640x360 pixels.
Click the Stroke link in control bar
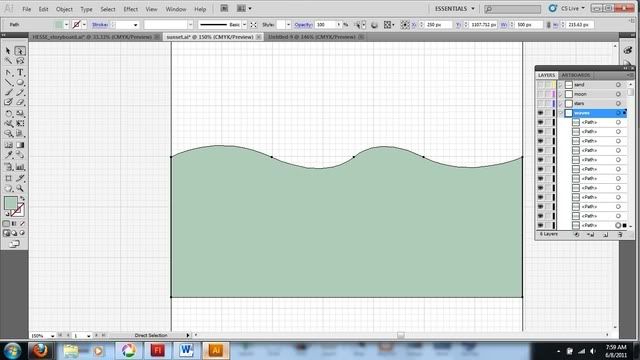click(100, 25)
